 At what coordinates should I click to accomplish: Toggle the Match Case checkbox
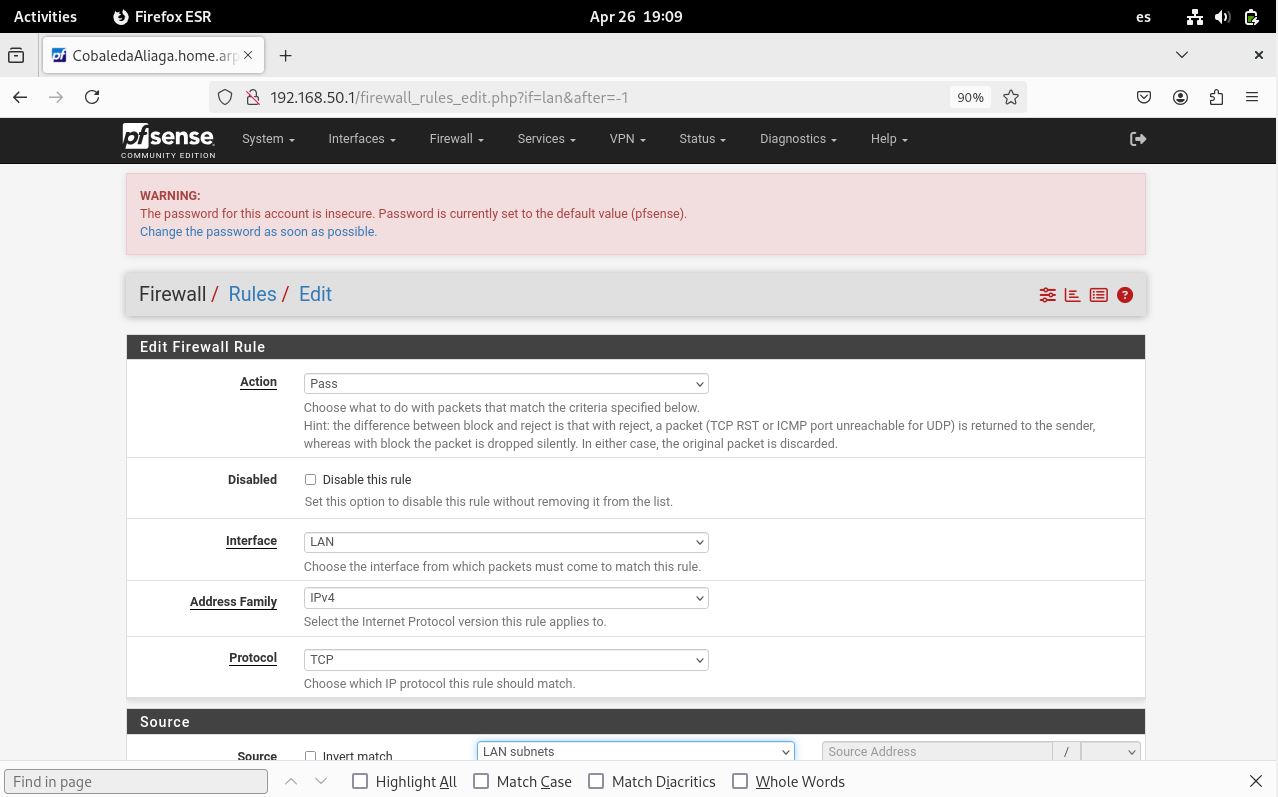click(481, 781)
